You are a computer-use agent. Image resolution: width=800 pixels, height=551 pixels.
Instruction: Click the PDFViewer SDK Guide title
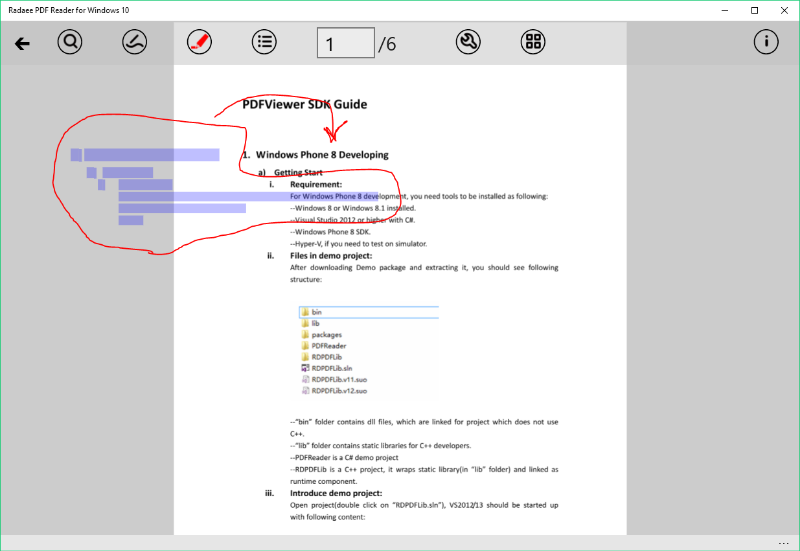pyautogui.click(x=304, y=104)
